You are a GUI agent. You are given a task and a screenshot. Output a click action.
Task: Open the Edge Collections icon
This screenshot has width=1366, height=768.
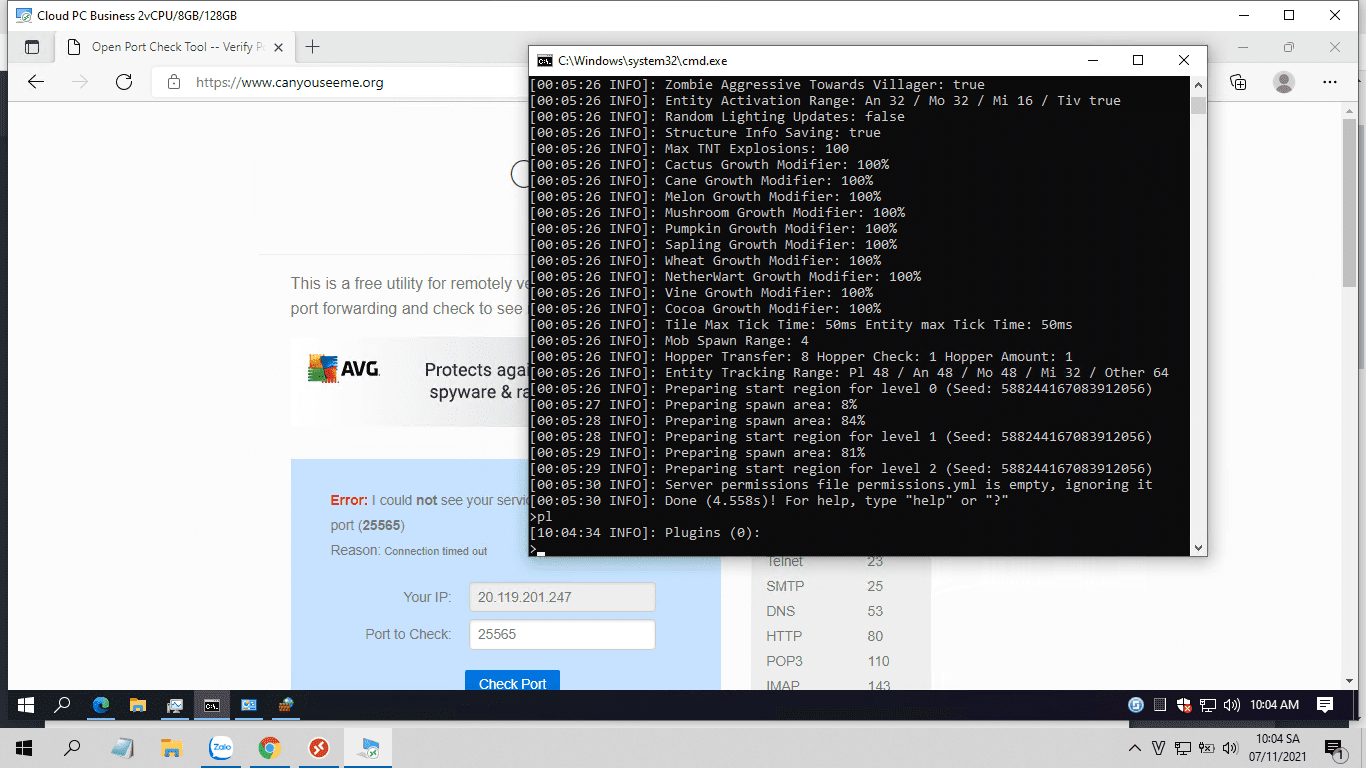[1238, 82]
